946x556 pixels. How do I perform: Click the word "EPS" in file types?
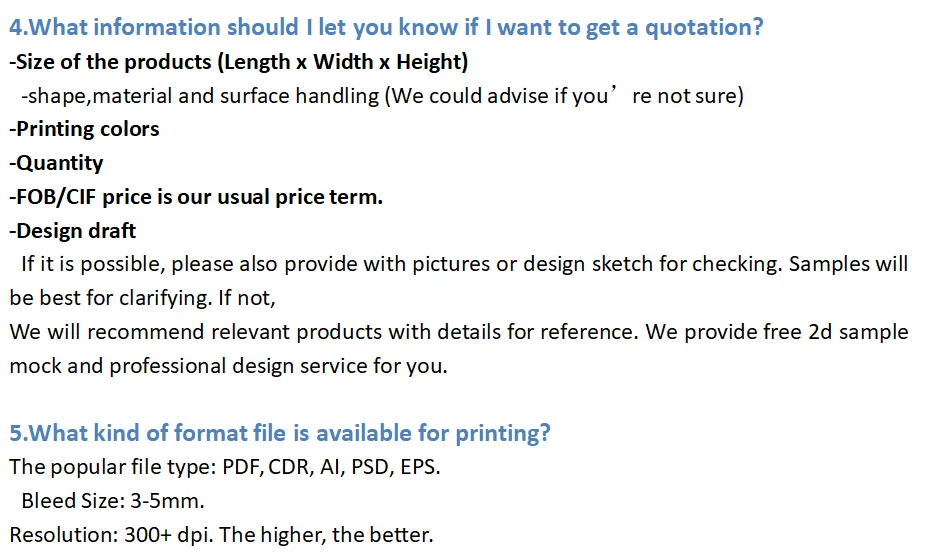coord(419,467)
